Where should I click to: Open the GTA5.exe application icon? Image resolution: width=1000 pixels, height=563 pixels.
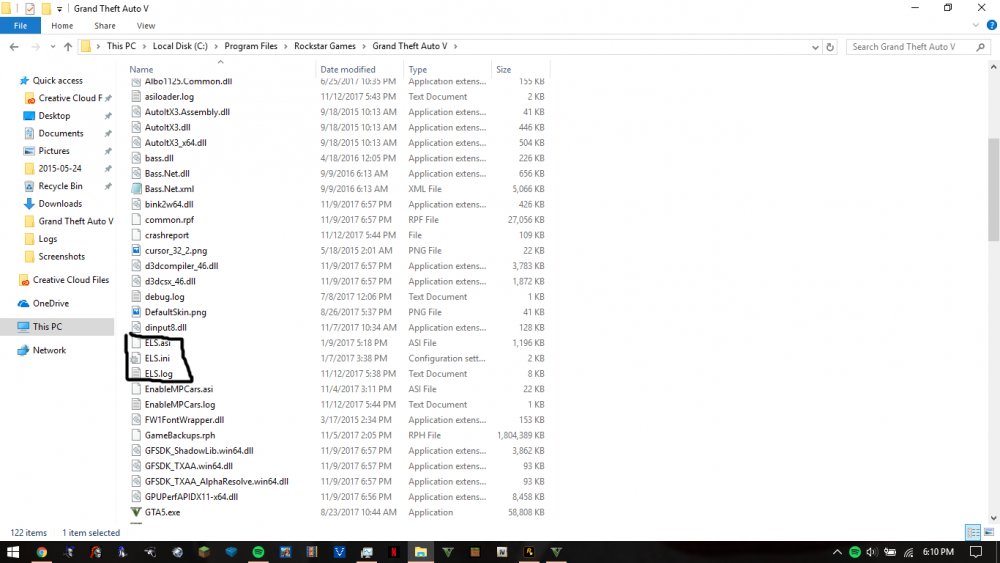click(136, 512)
